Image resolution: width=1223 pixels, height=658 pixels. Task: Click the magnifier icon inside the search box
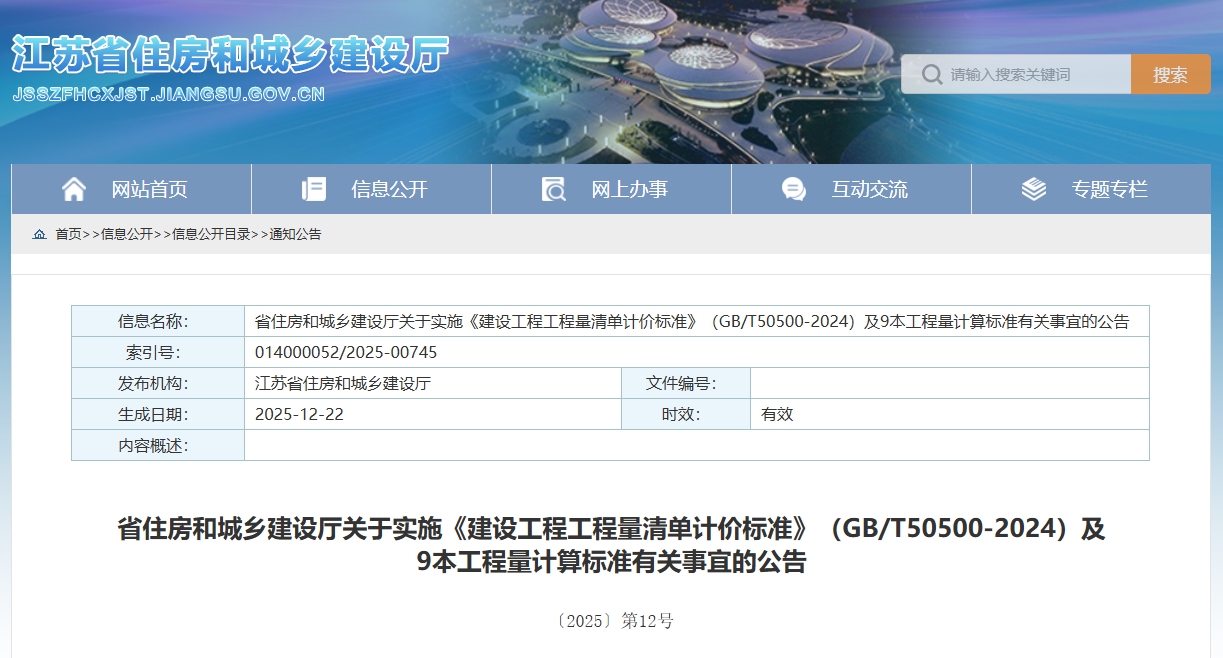point(932,72)
